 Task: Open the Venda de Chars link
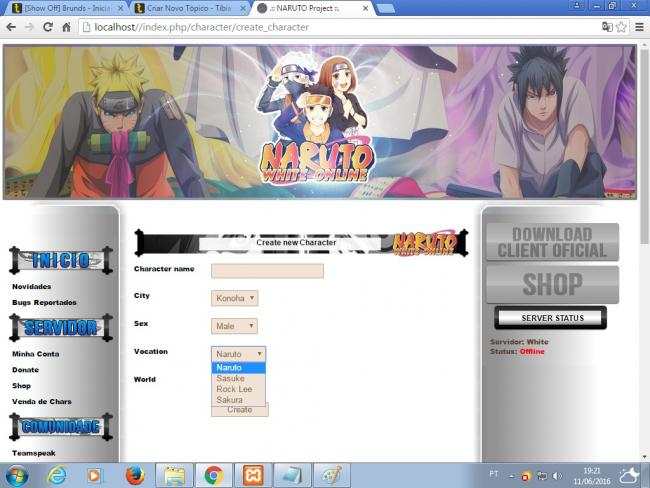point(41,401)
